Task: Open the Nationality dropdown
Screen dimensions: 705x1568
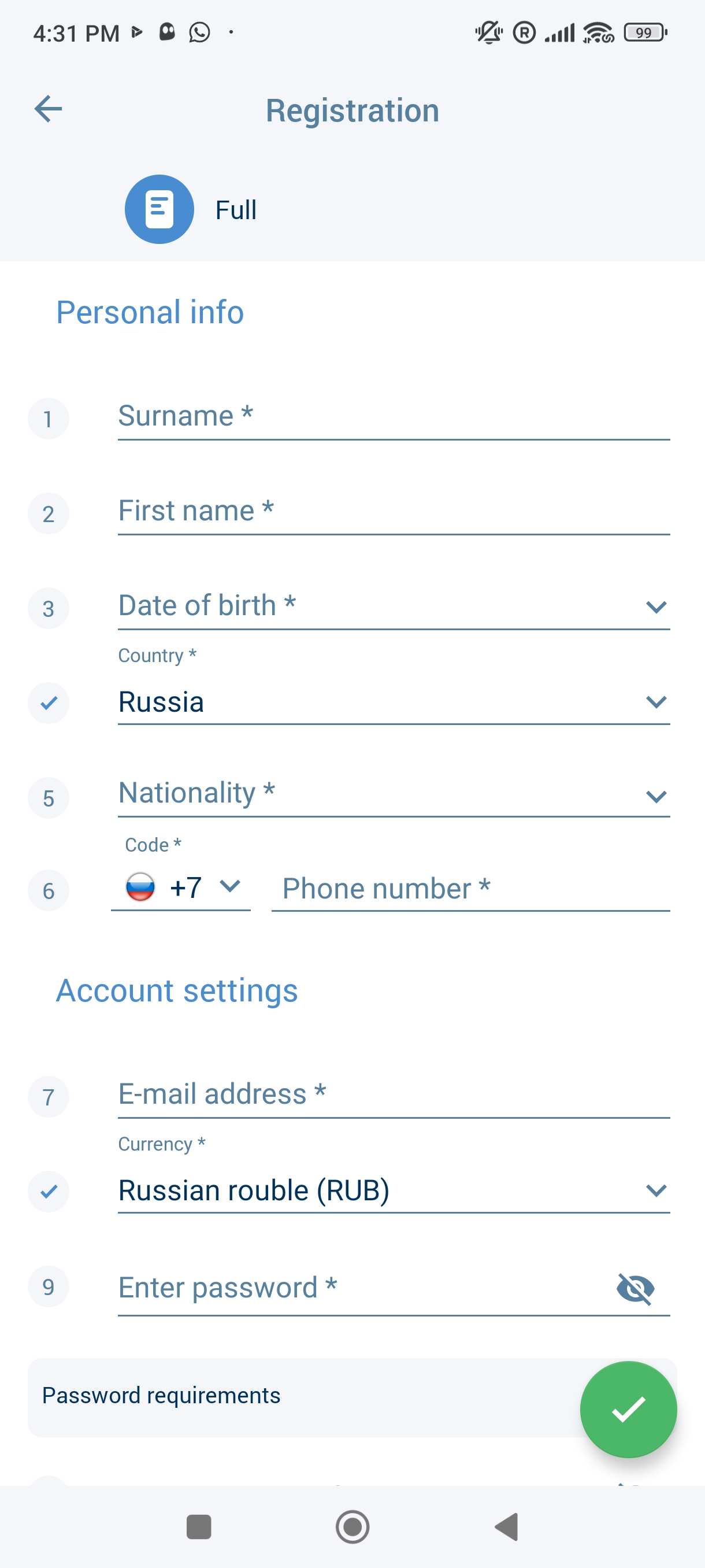Action: pyautogui.click(x=393, y=794)
